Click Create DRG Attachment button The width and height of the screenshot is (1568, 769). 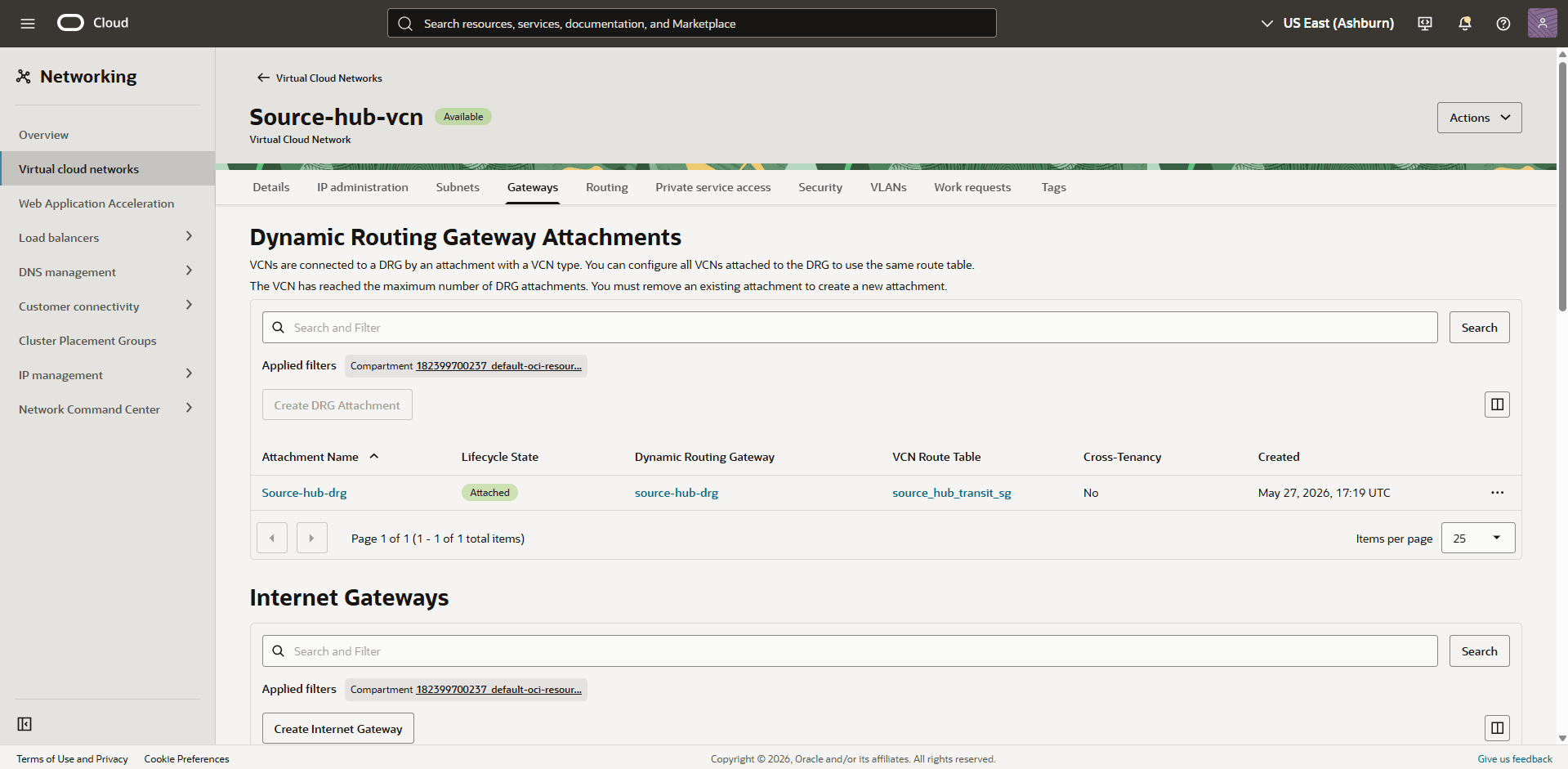(337, 405)
